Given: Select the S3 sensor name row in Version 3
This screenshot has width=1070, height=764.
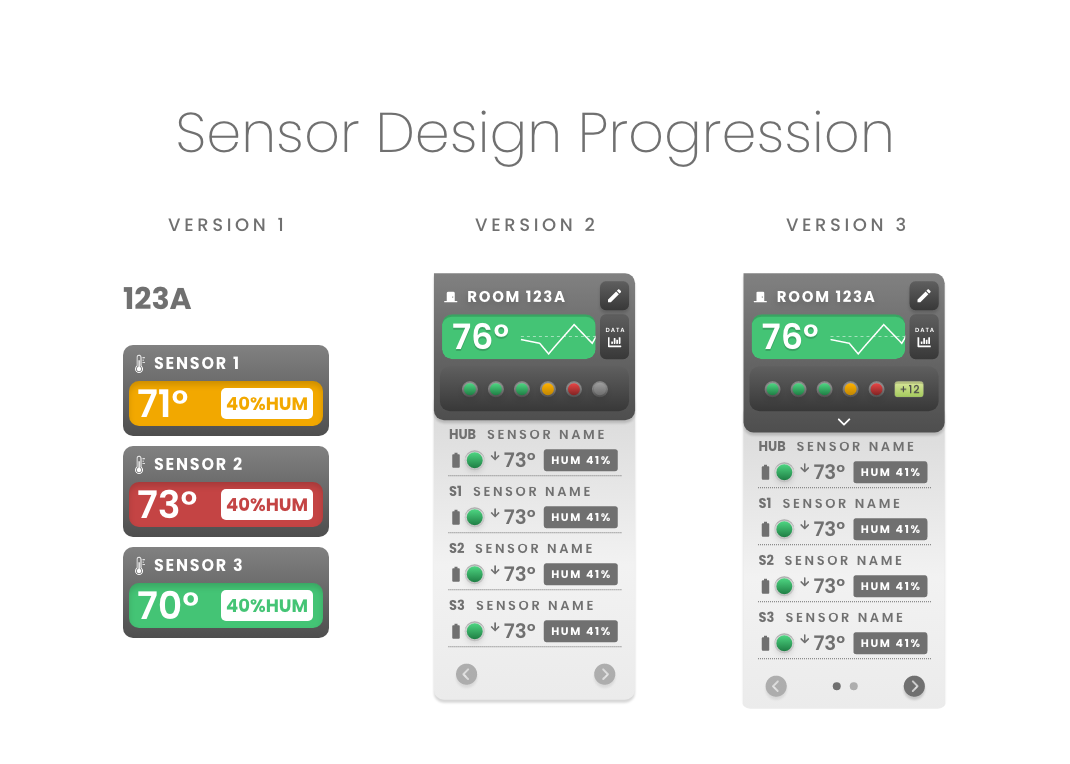Looking at the screenshot, I should pos(844,631).
